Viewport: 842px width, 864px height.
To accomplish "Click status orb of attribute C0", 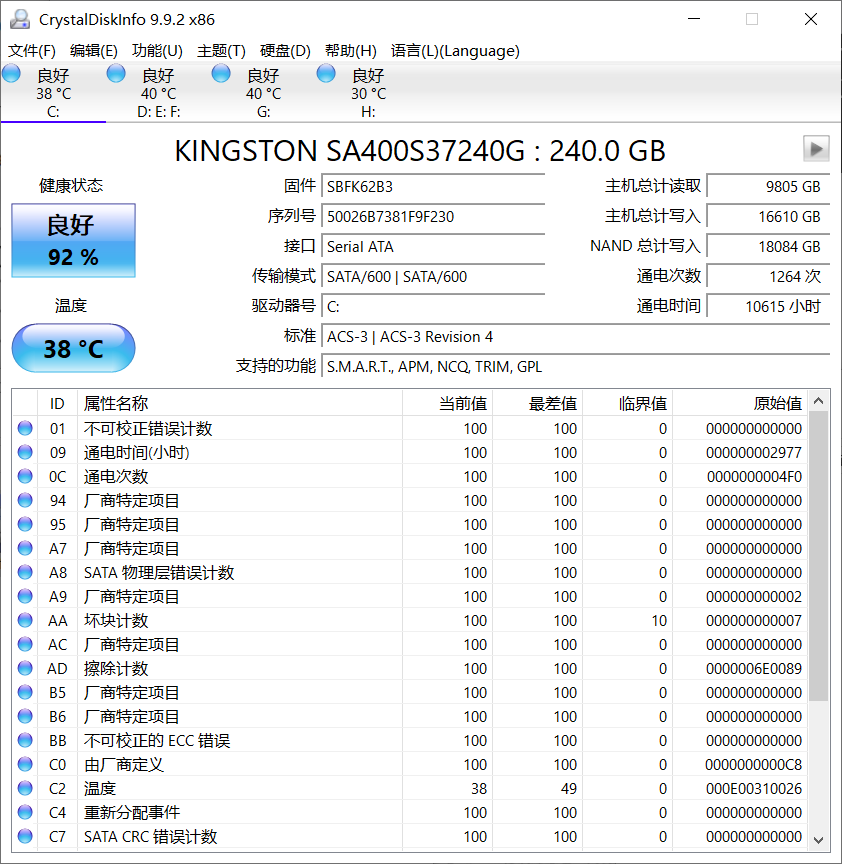I will point(25,764).
